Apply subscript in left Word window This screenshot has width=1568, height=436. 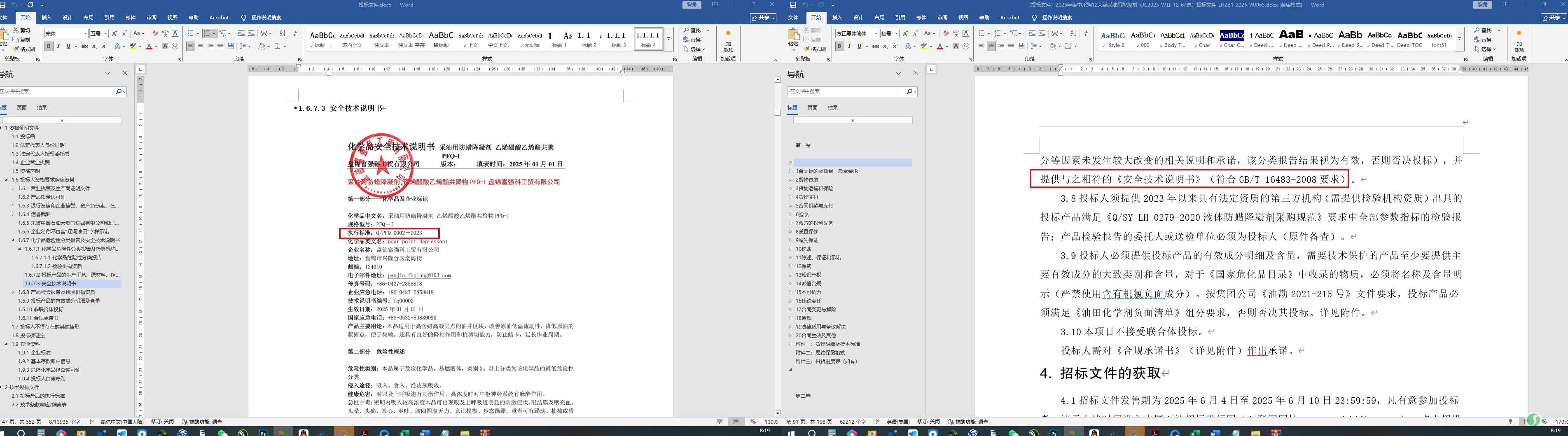94,46
